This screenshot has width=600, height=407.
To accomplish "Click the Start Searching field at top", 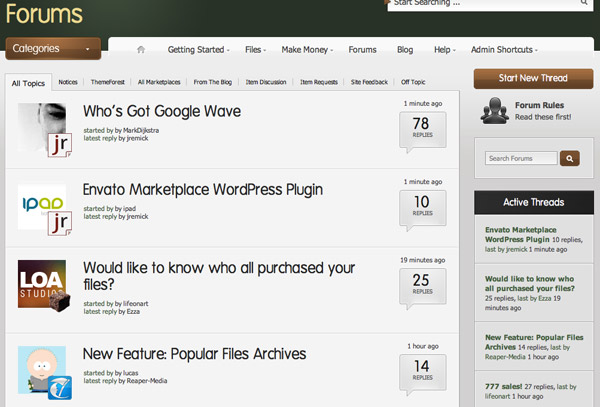I will tap(490, 4).
